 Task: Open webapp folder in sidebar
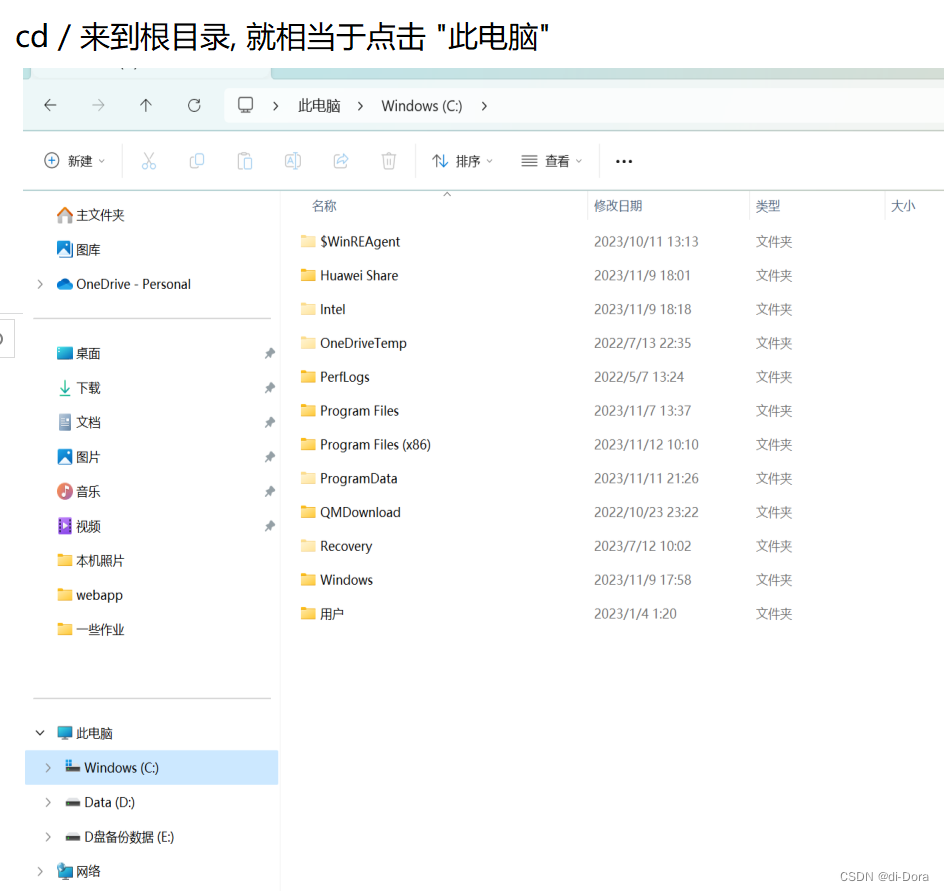tap(90, 595)
